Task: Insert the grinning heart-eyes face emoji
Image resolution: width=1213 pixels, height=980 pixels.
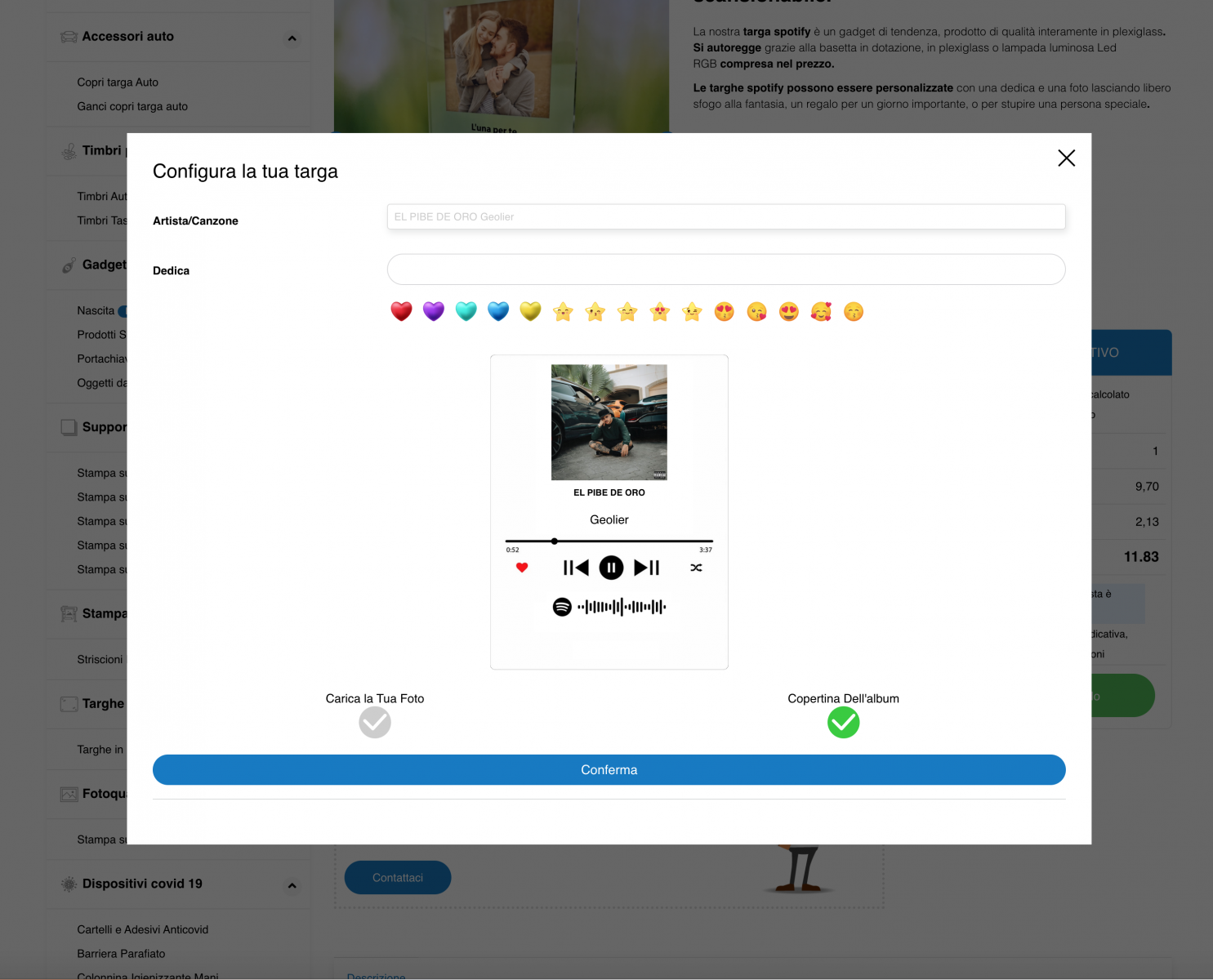Action: (x=789, y=311)
